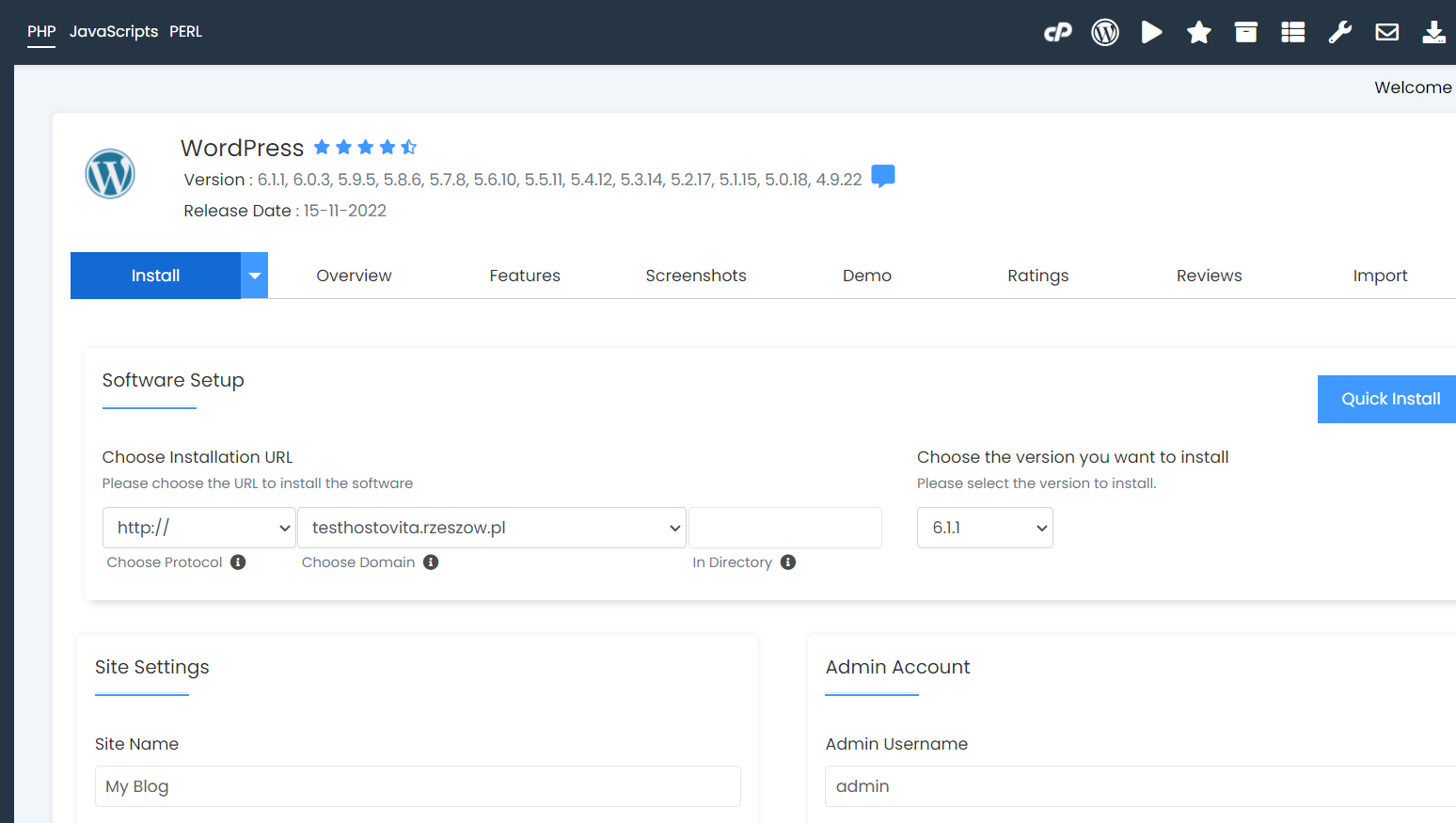Image resolution: width=1456 pixels, height=823 pixels.
Task: Switch to the Reviews tab
Action: pos(1210,276)
